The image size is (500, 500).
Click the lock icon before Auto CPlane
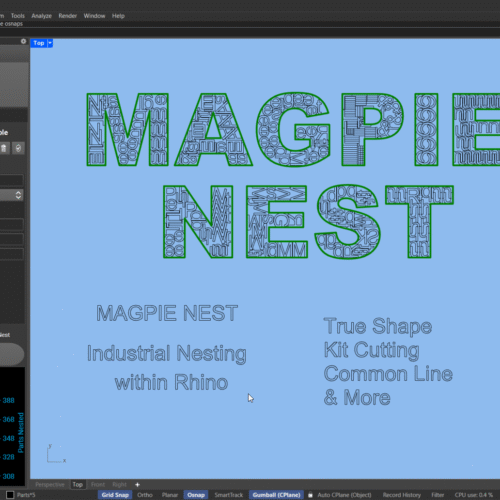click(x=310, y=495)
